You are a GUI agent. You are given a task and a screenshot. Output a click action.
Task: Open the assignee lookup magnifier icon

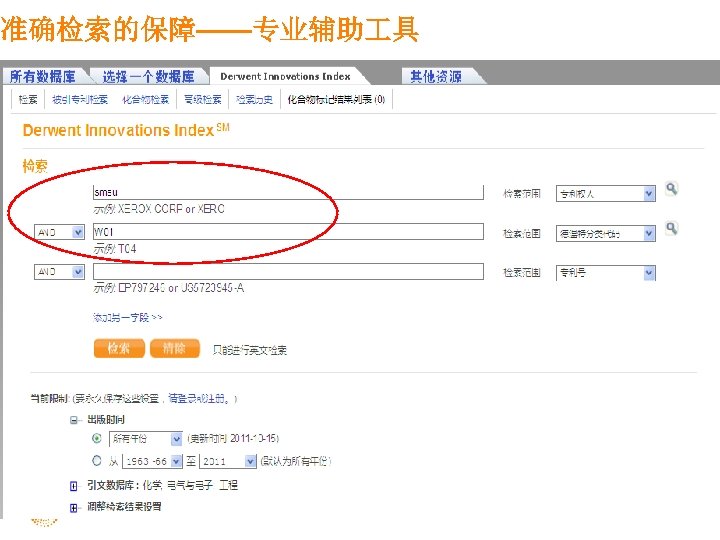coord(671,188)
